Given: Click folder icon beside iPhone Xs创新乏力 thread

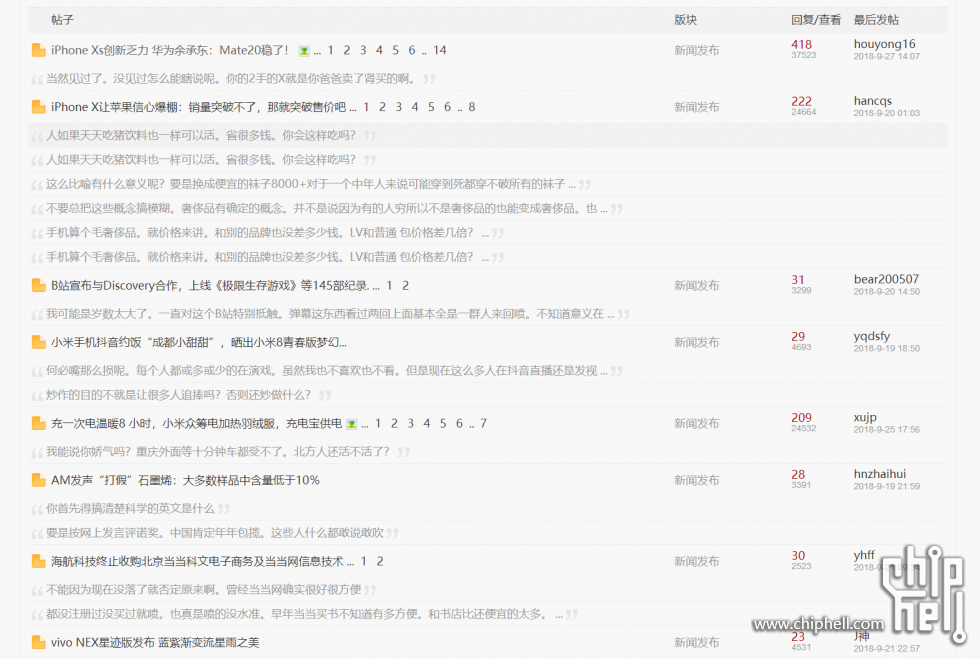Looking at the screenshot, I should click(39, 50).
